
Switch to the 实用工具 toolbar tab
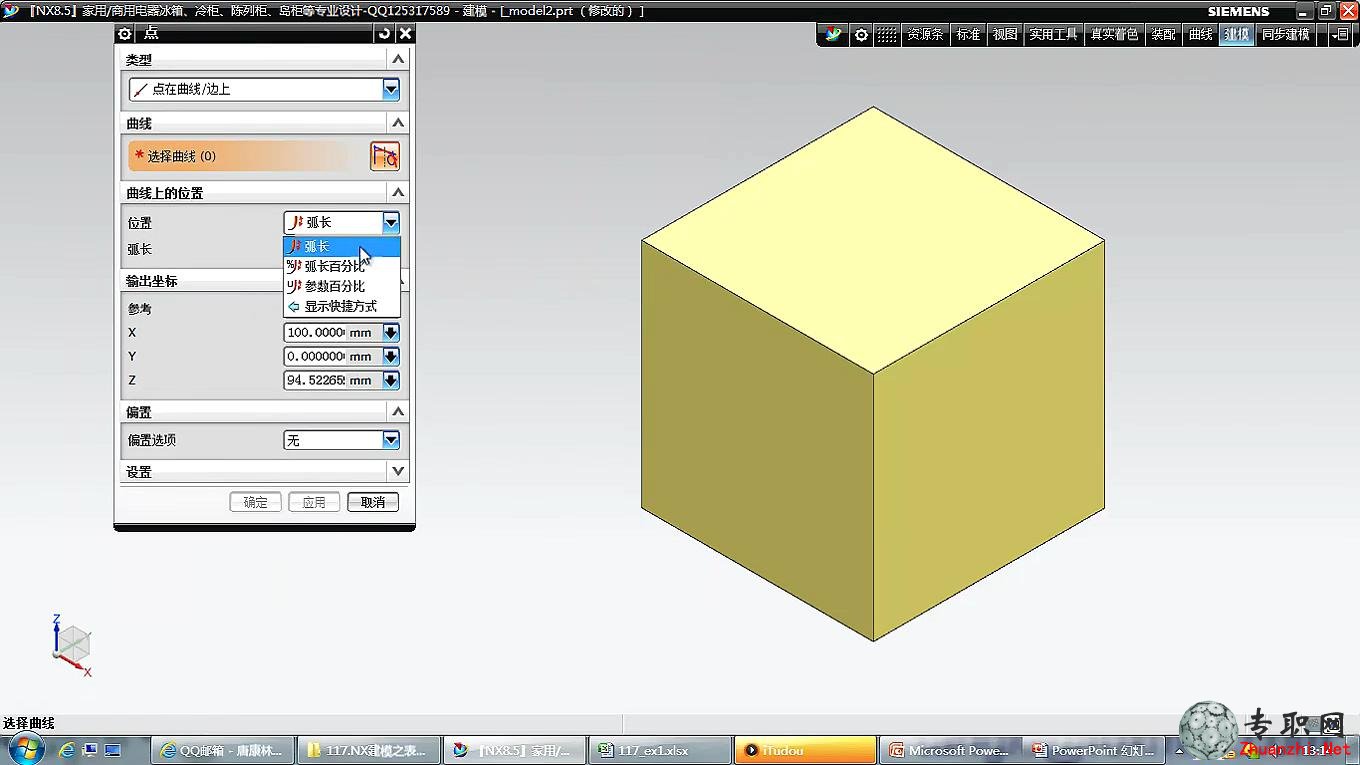1053,35
